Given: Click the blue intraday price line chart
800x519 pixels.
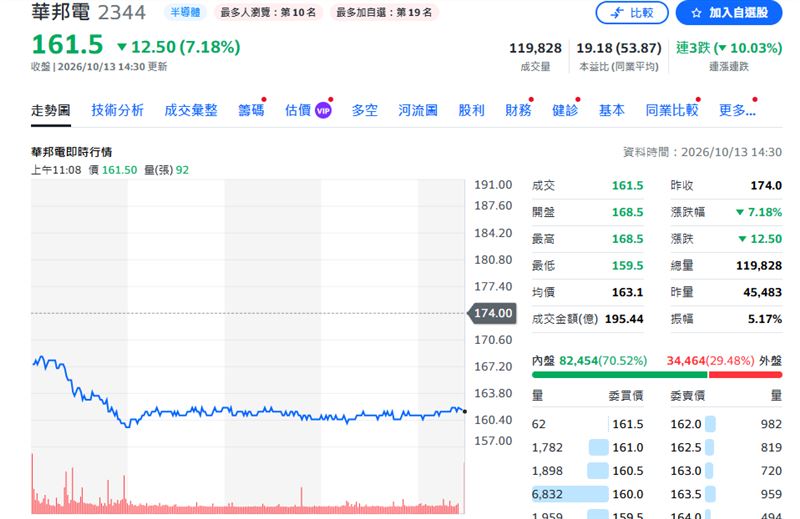Looking at the screenshot, I should pyautogui.click(x=248, y=391).
